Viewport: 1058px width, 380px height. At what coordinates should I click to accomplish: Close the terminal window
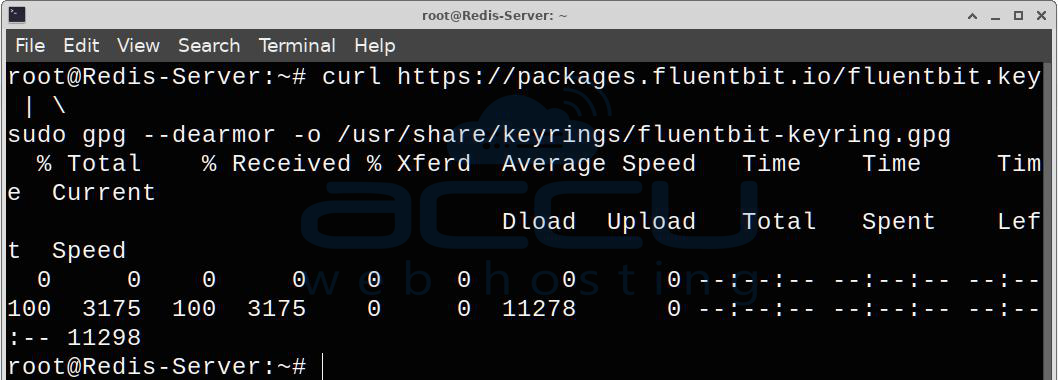pyautogui.click(x=1041, y=16)
